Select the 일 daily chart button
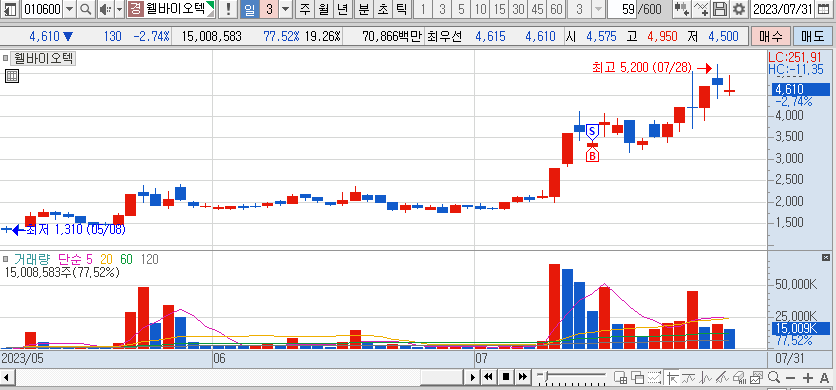This screenshot has width=836, height=390. coord(250,9)
